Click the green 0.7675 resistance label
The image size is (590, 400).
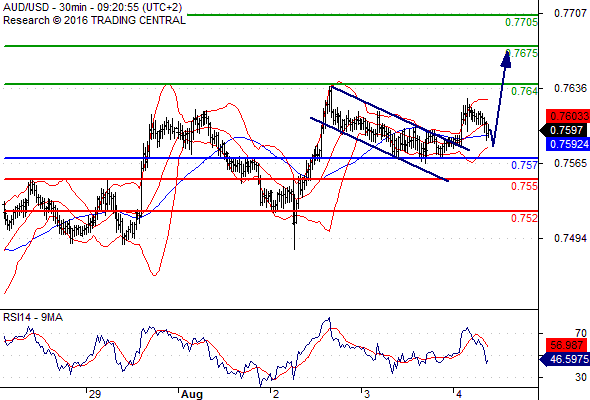522,53
